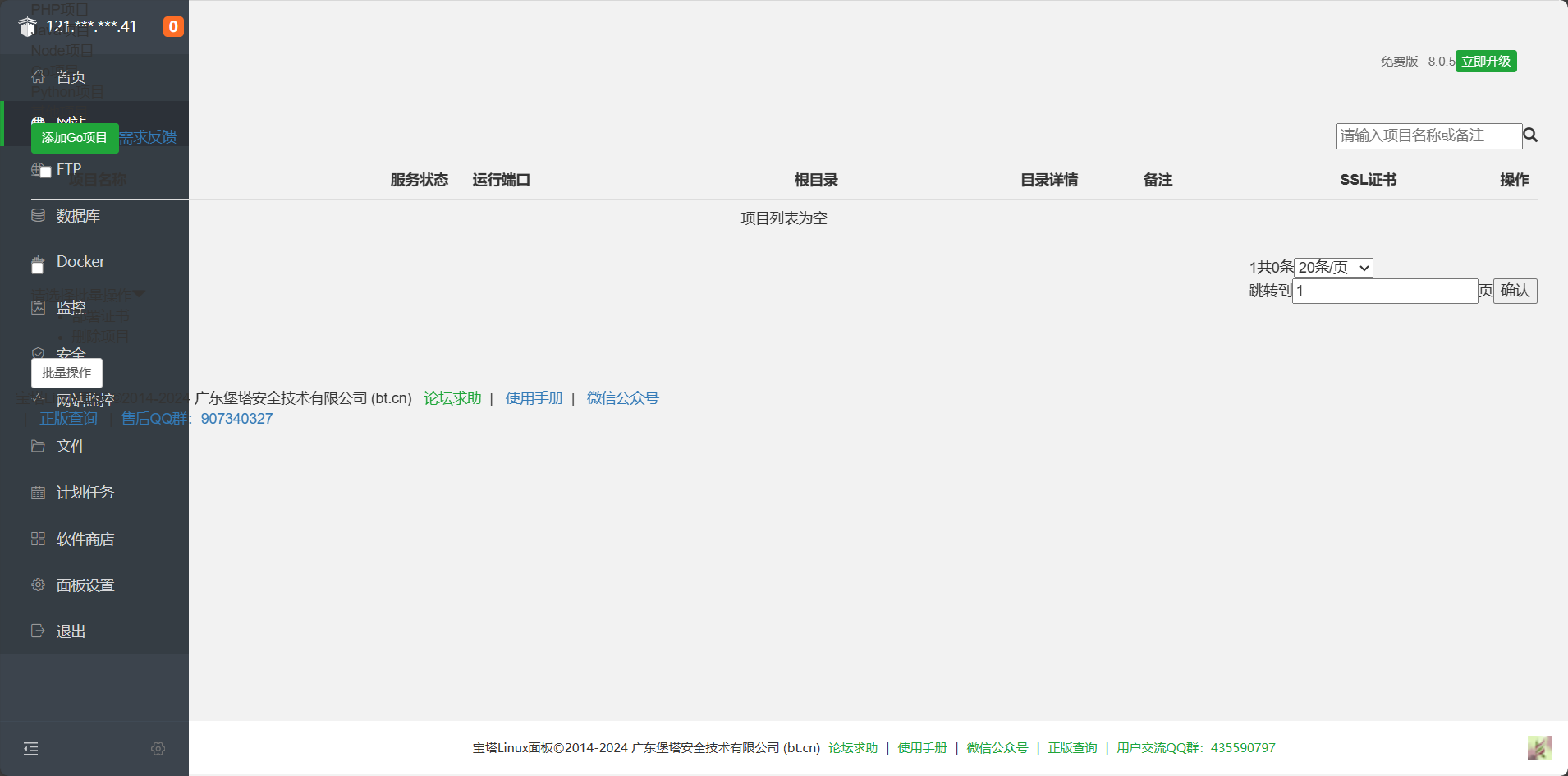Click the 确认 page jump button
The image size is (1568, 776).
click(x=1515, y=291)
